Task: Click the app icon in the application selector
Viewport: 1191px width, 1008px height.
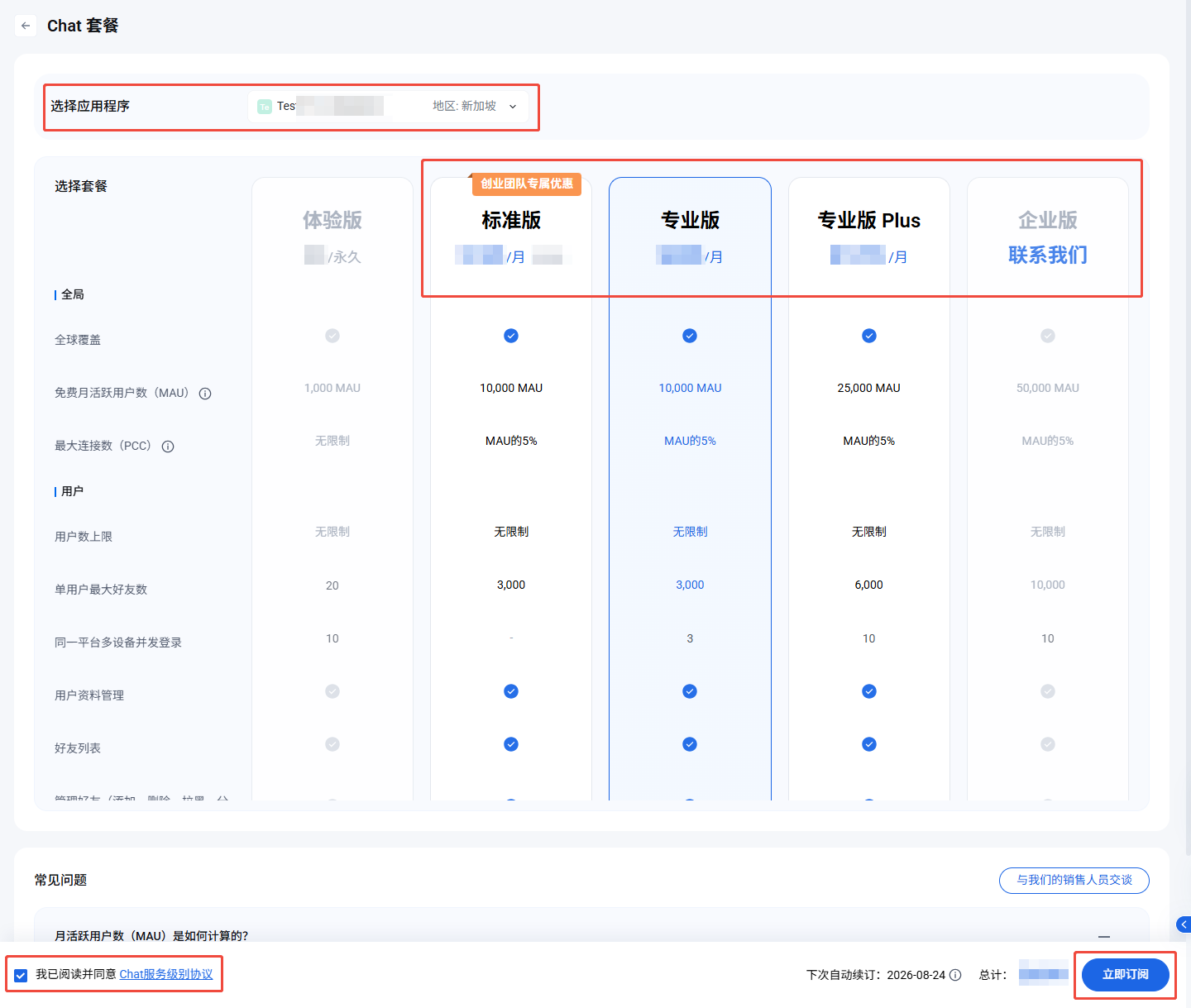Action: coord(265,106)
